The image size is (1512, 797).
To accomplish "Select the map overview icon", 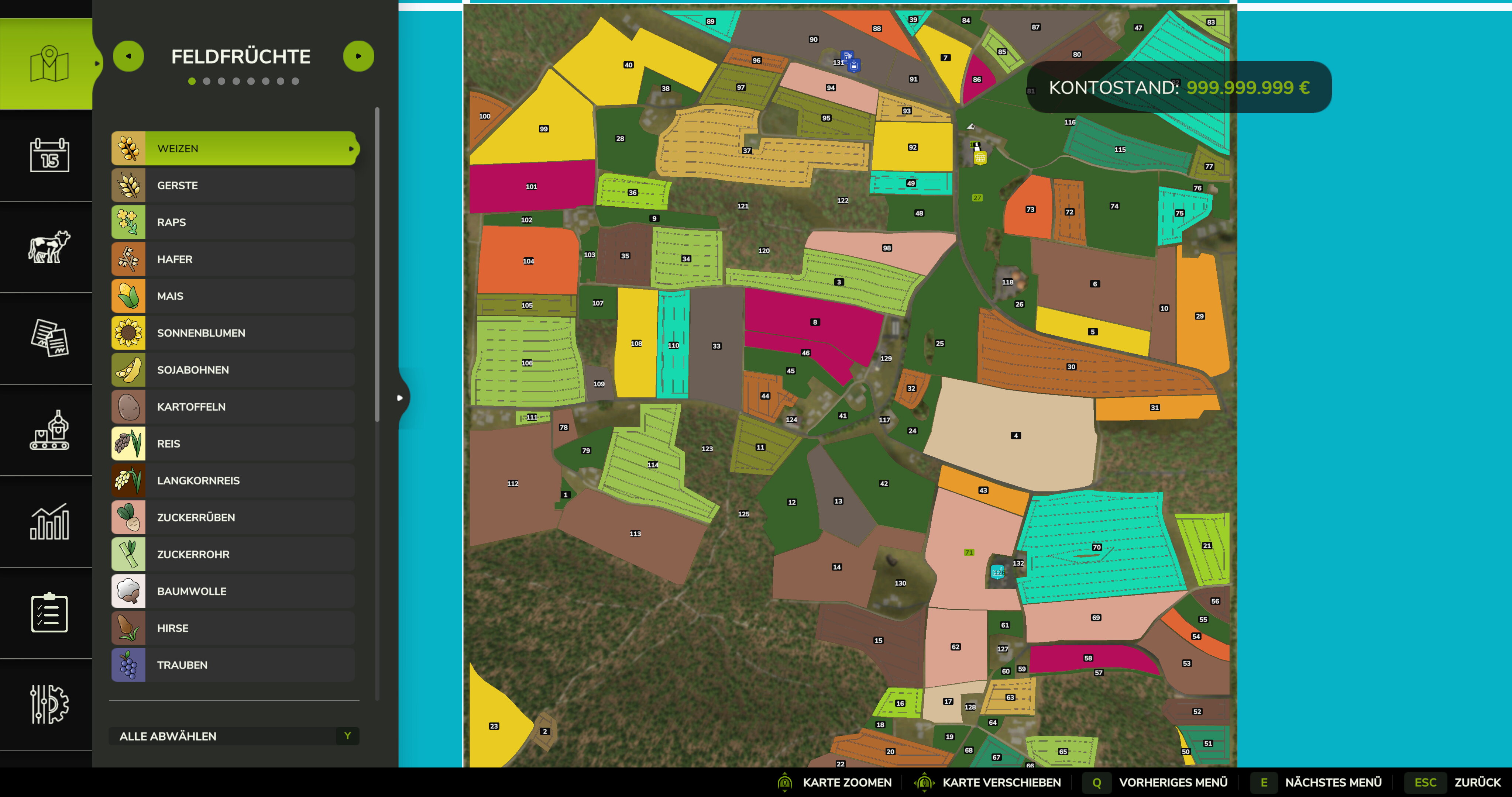I will coord(49,64).
